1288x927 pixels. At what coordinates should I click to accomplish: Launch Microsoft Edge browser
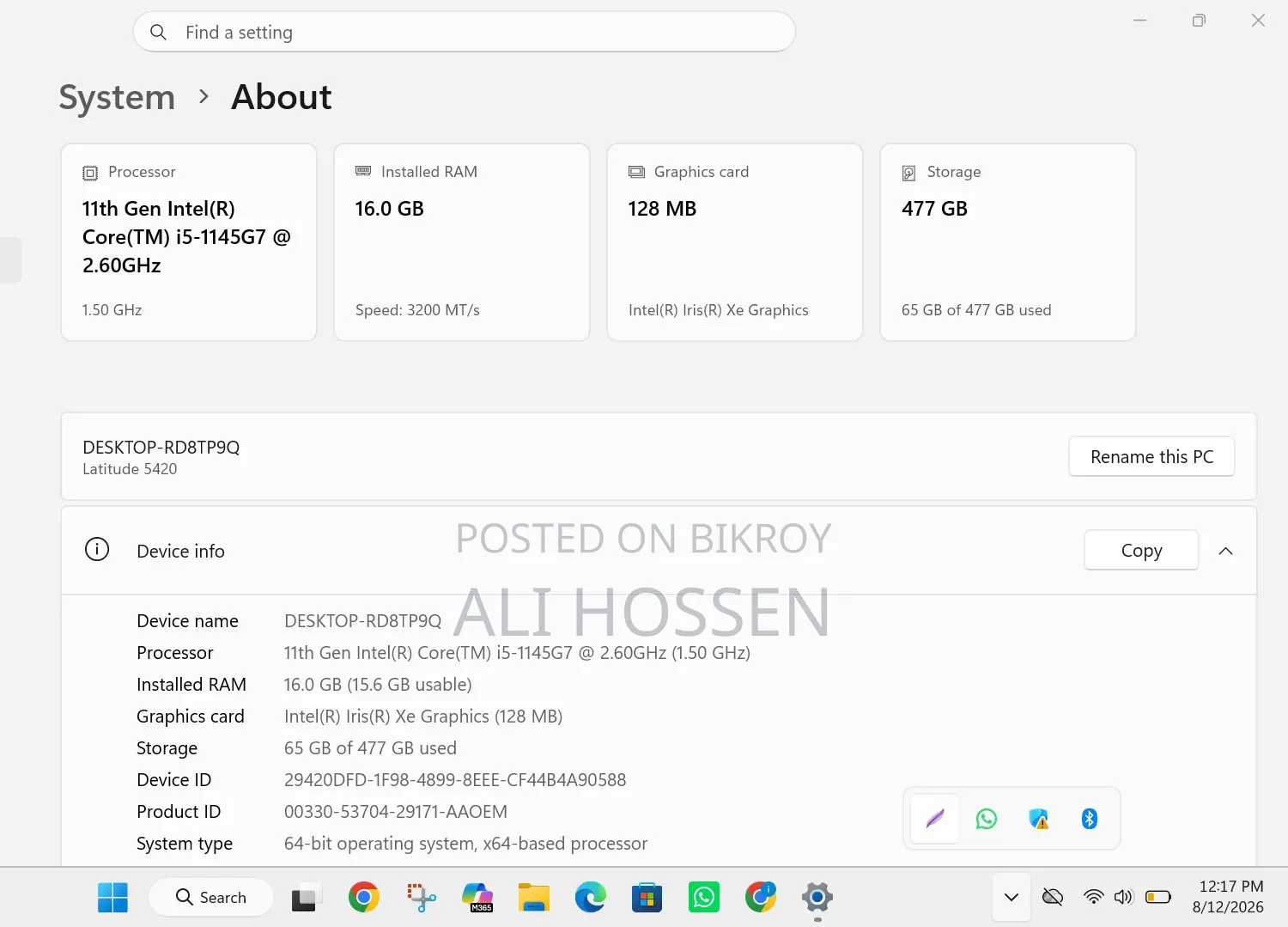(591, 898)
